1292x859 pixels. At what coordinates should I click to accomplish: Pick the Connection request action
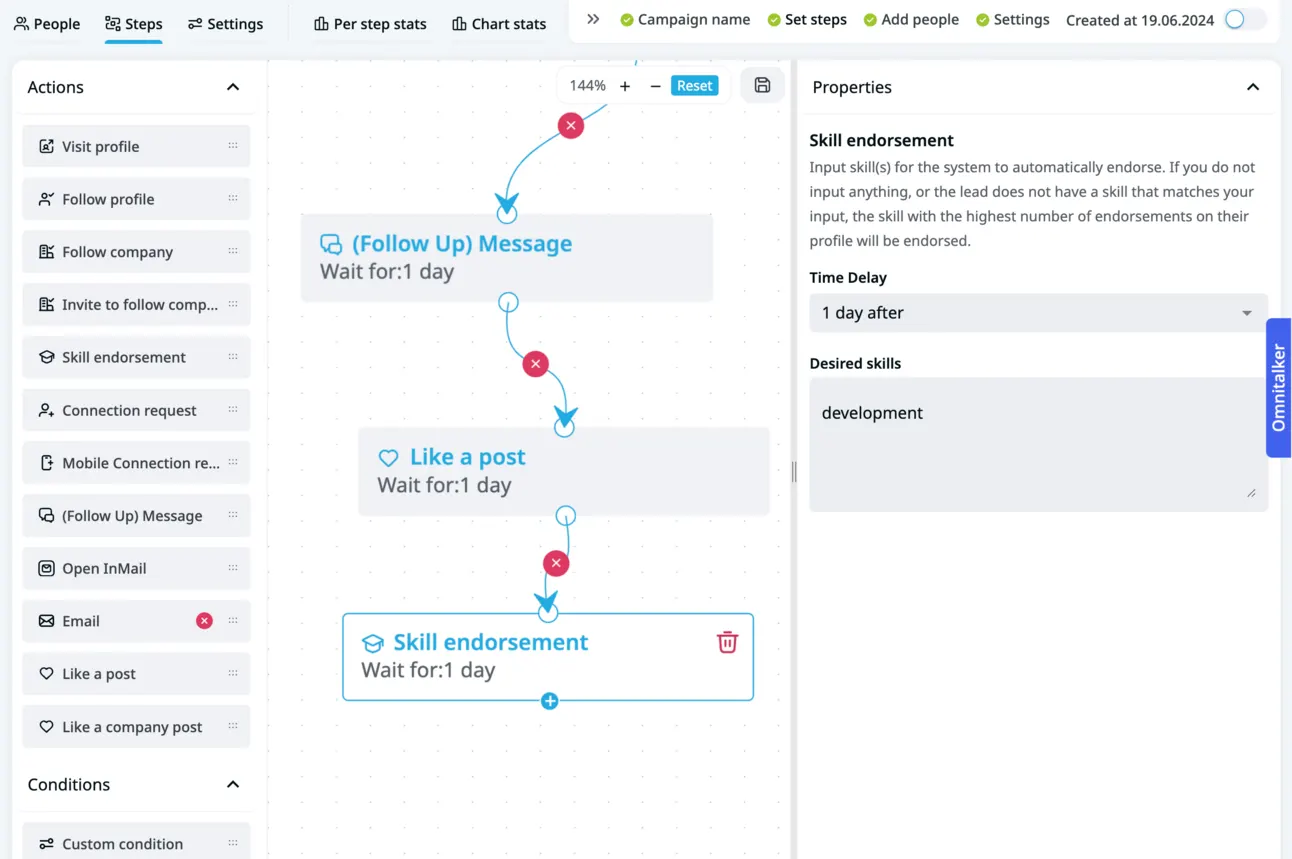[x=136, y=410]
